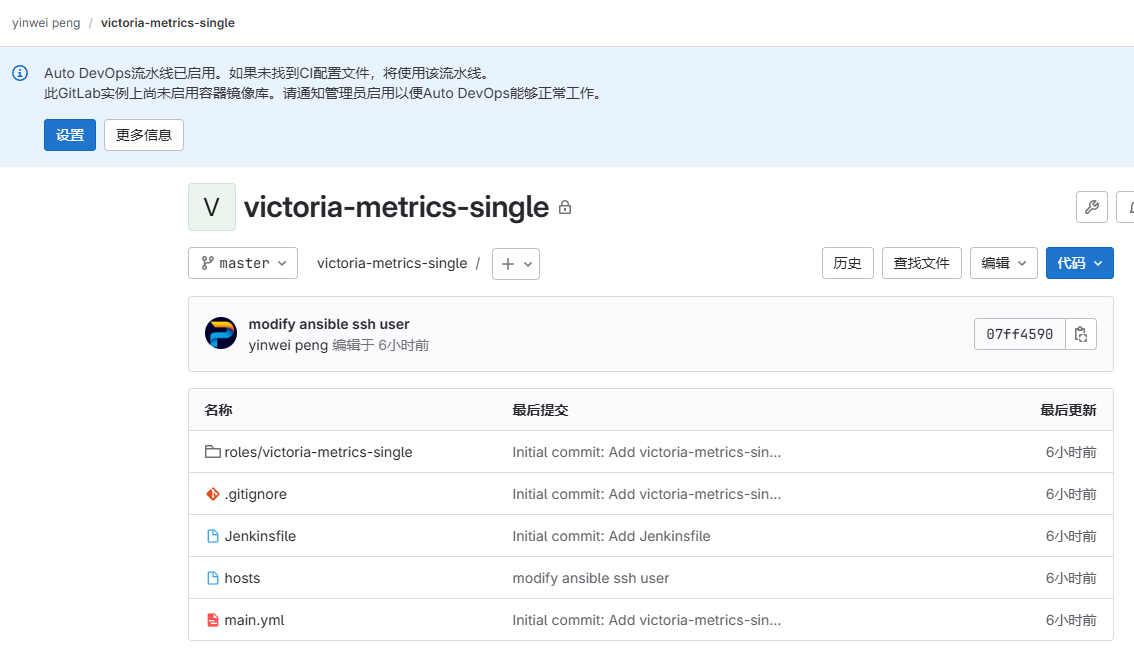Viewport: 1134px width, 672px height.
Task: Click the 查找文件 button
Action: (x=921, y=263)
